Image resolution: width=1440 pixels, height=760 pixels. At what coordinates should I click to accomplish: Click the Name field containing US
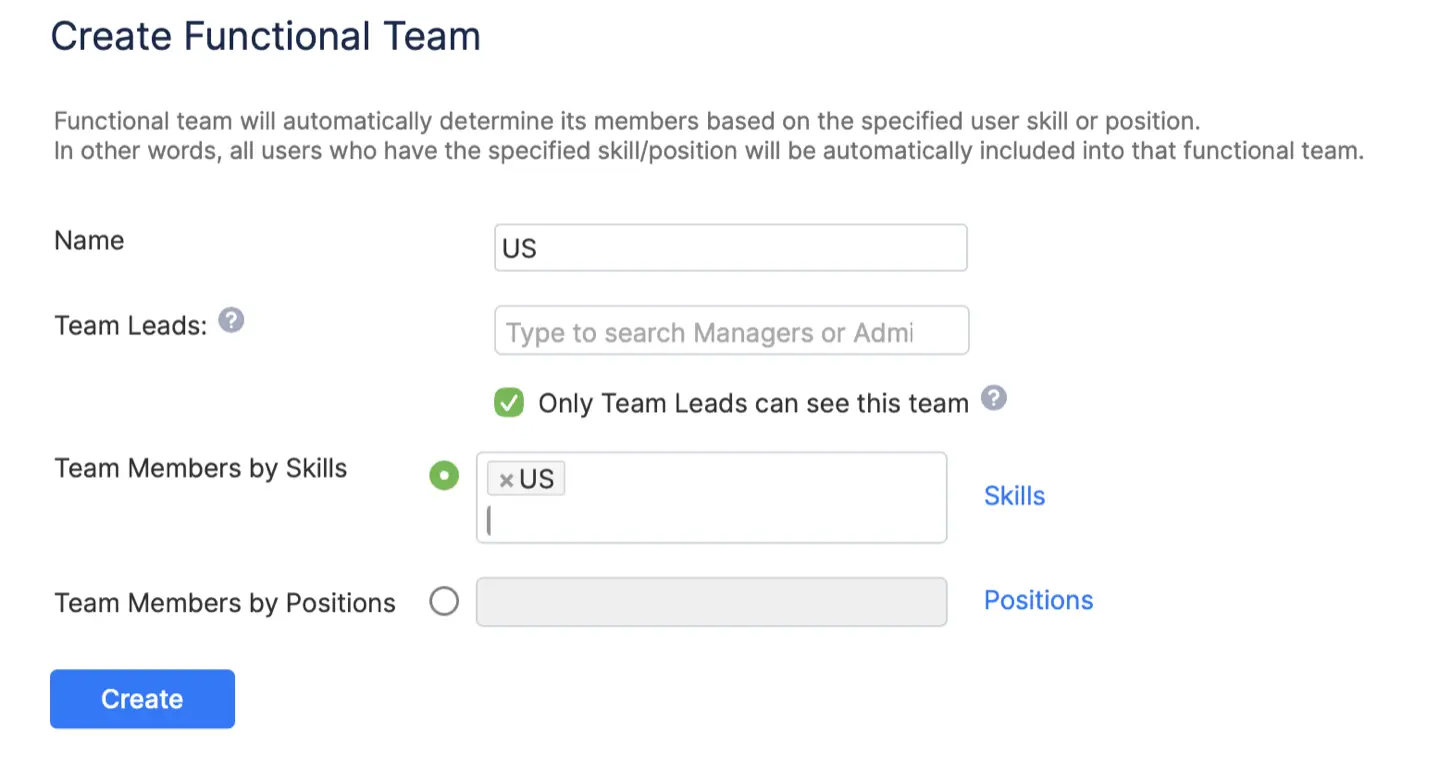coord(730,247)
